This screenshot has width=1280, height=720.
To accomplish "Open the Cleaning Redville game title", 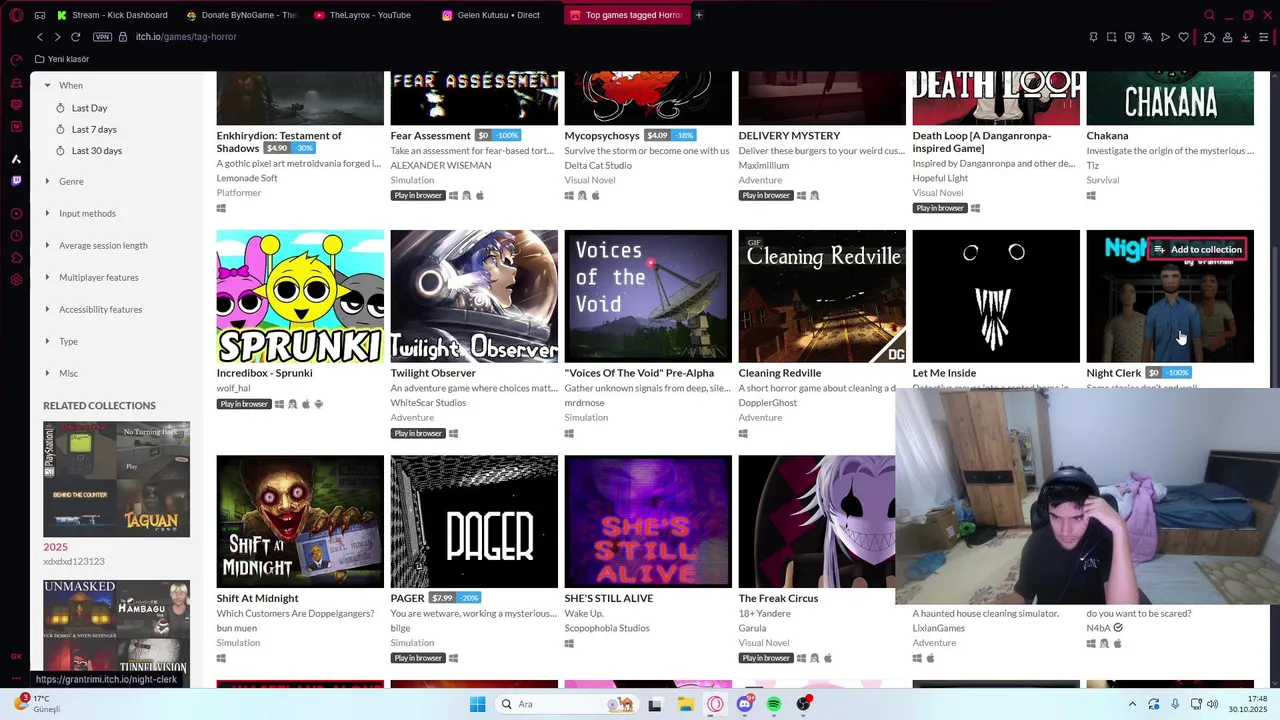I will point(780,373).
